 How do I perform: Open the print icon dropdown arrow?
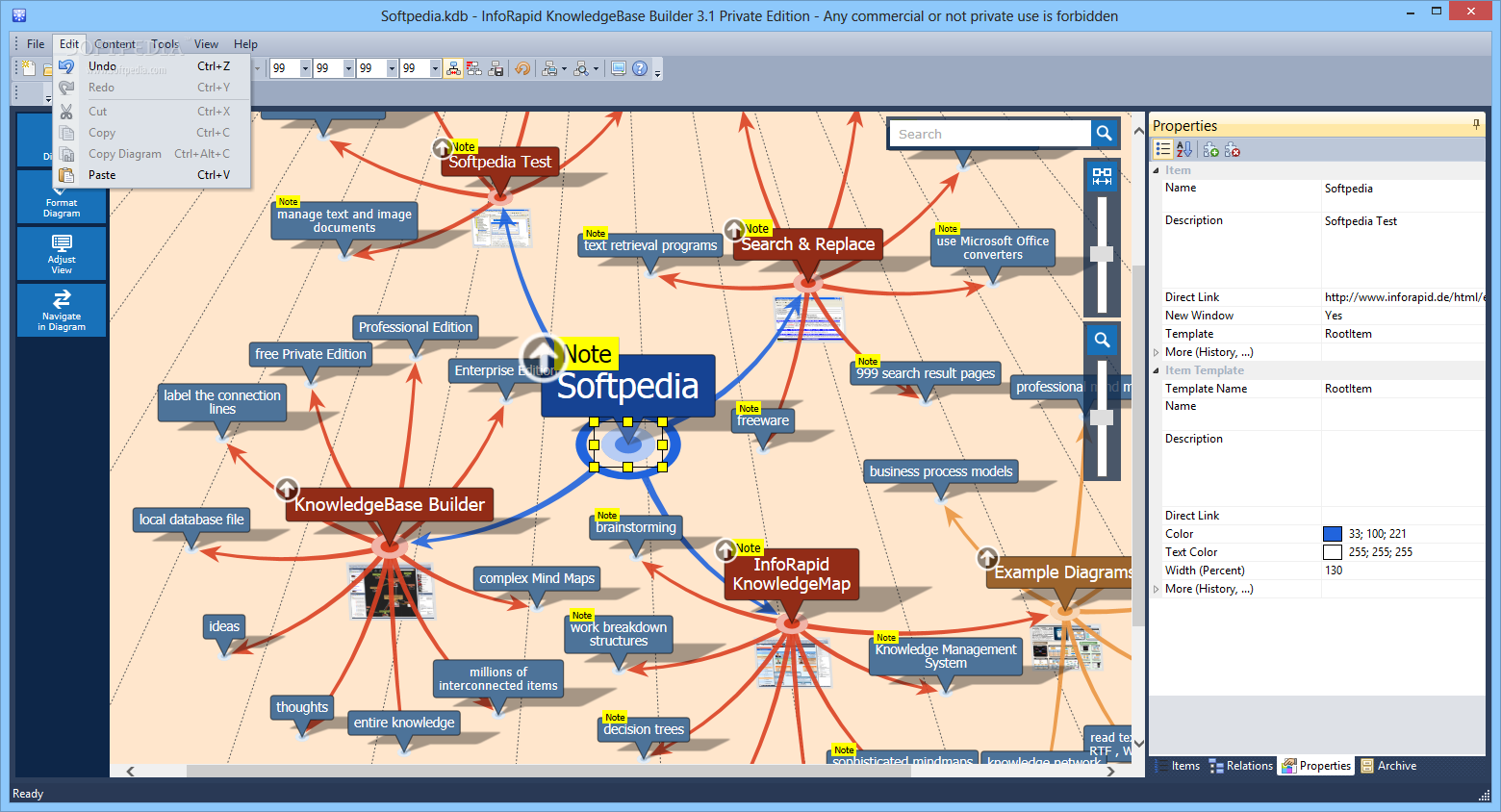pos(564,68)
